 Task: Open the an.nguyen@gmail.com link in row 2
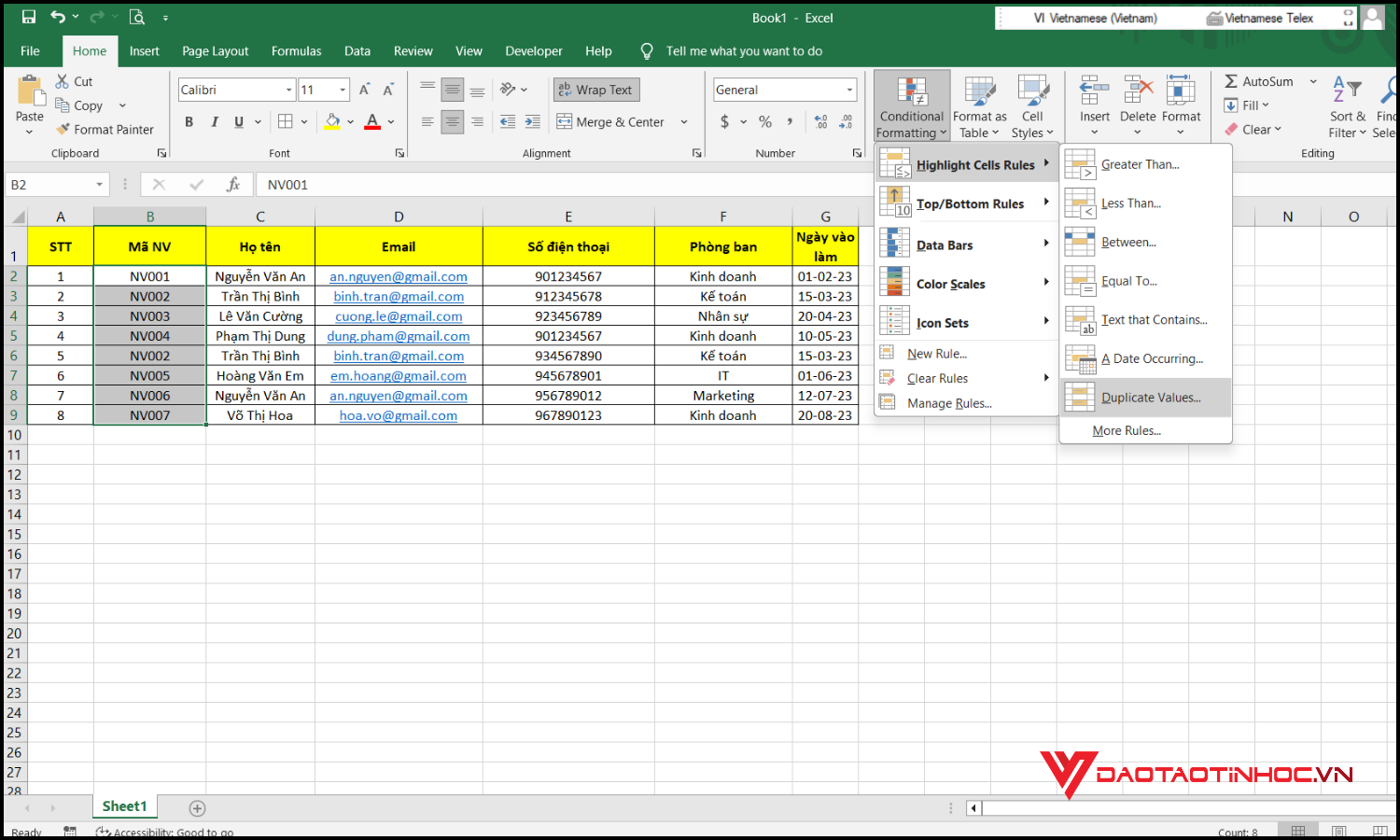(x=399, y=276)
